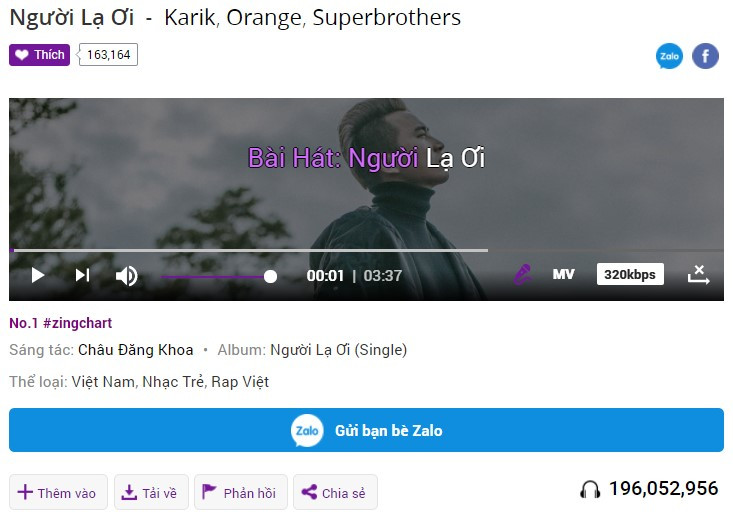
Task: Like the song with Thích button
Action: point(39,55)
